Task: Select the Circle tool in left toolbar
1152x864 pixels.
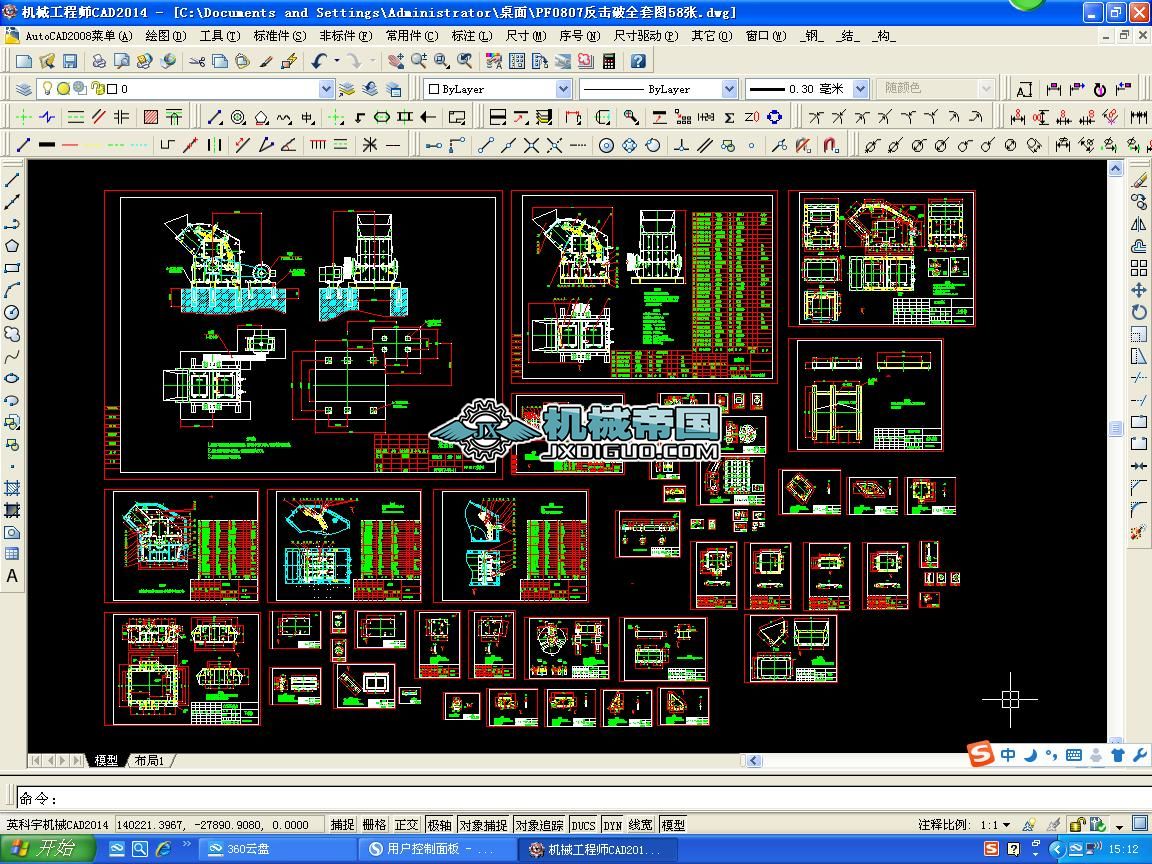Action: coord(12,312)
